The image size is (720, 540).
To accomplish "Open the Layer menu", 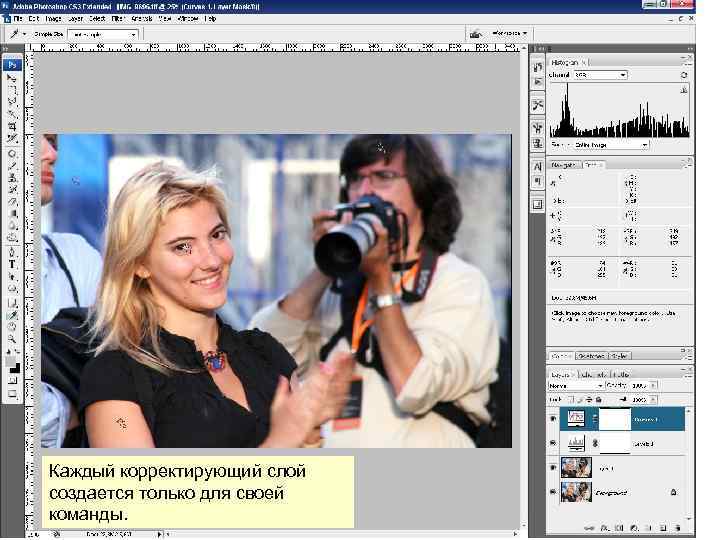I will pyautogui.click(x=76, y=19).
